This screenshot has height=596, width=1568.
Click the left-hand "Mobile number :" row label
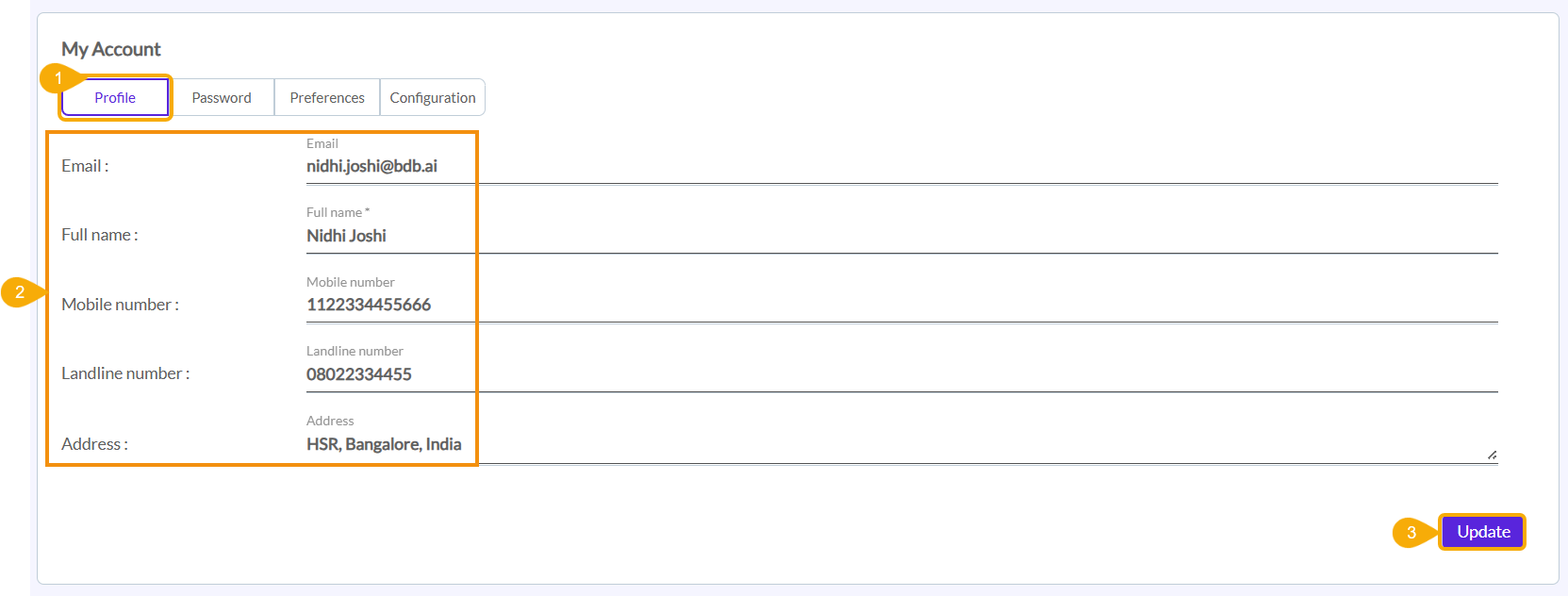pos(120,305)
